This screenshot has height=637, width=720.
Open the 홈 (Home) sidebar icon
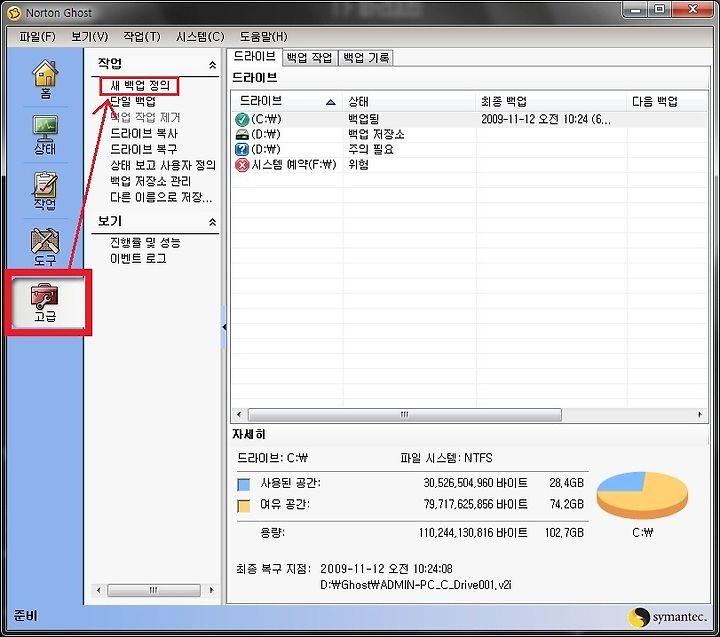(45, 79)
